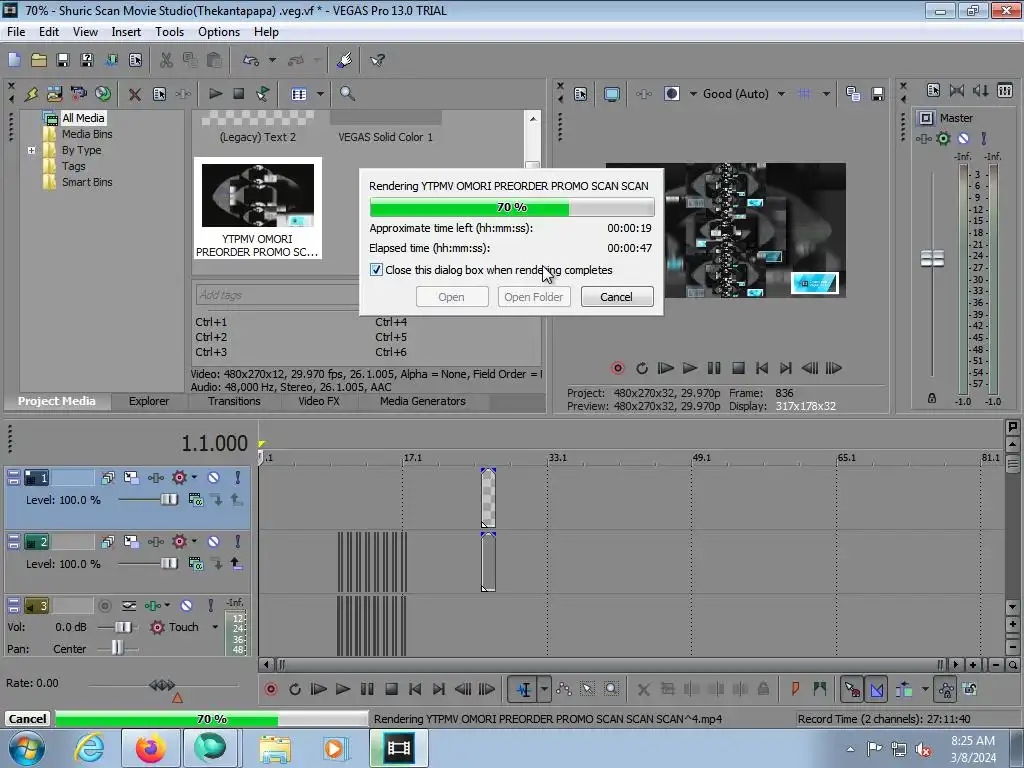
Task: Click Record button under video preview
Action: [x=617, y=368]
